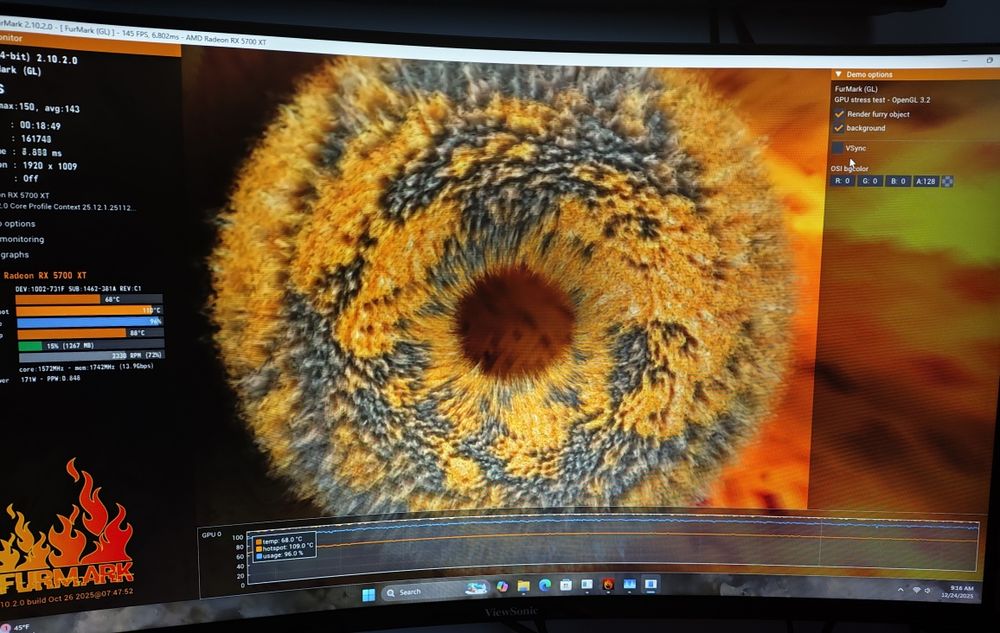Viewport: 1000px width, 633px height.
Task: Click the 'temp: 68.0 °C' legend entry
Action: (279, 540)
